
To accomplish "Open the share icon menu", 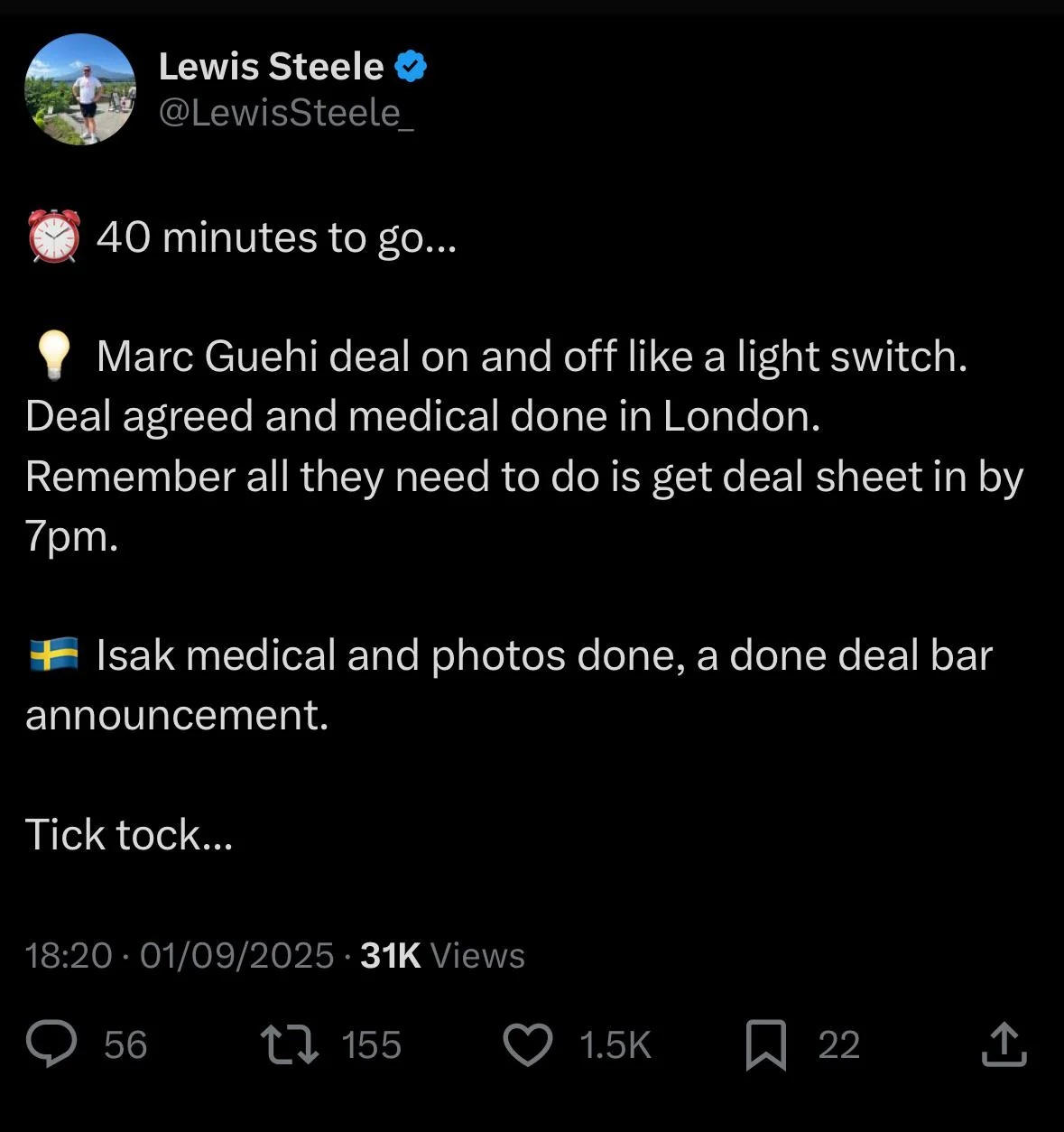I will point(1004,1044).
